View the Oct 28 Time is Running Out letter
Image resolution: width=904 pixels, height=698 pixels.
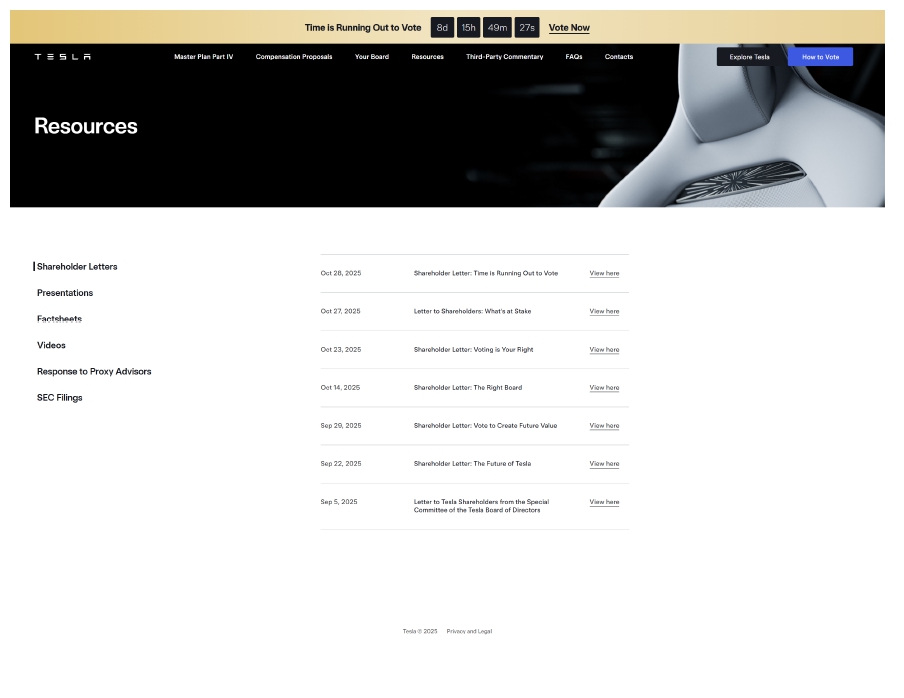(604, 273)
